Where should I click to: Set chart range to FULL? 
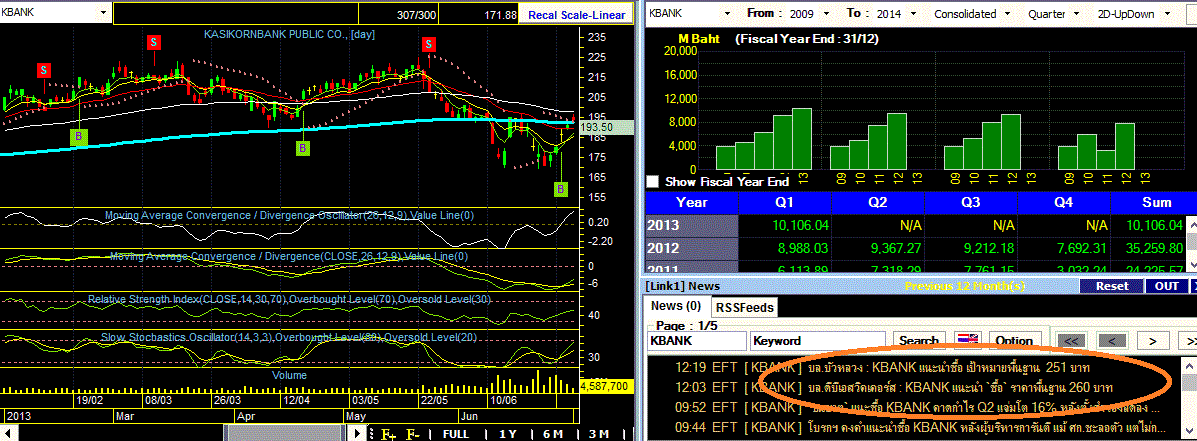point(456,434)
